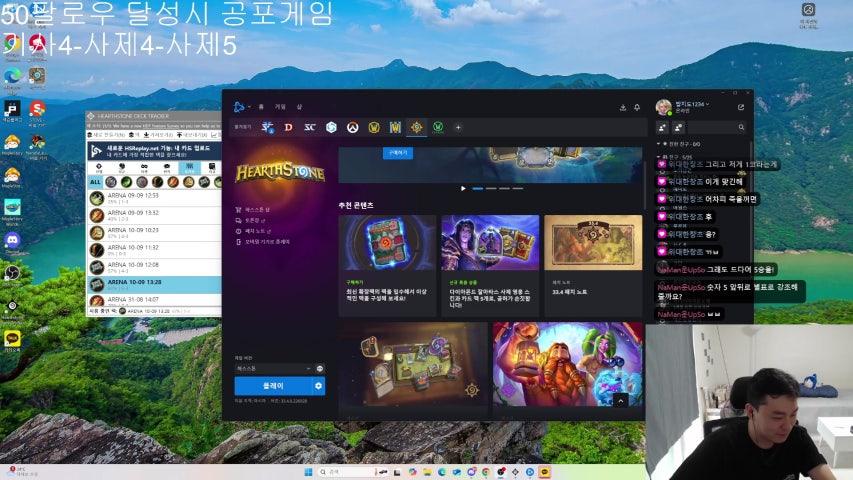Select fourth banner carousel indicator
The height and width of the screenshot is (480, 853).
[x=517, y=188]
